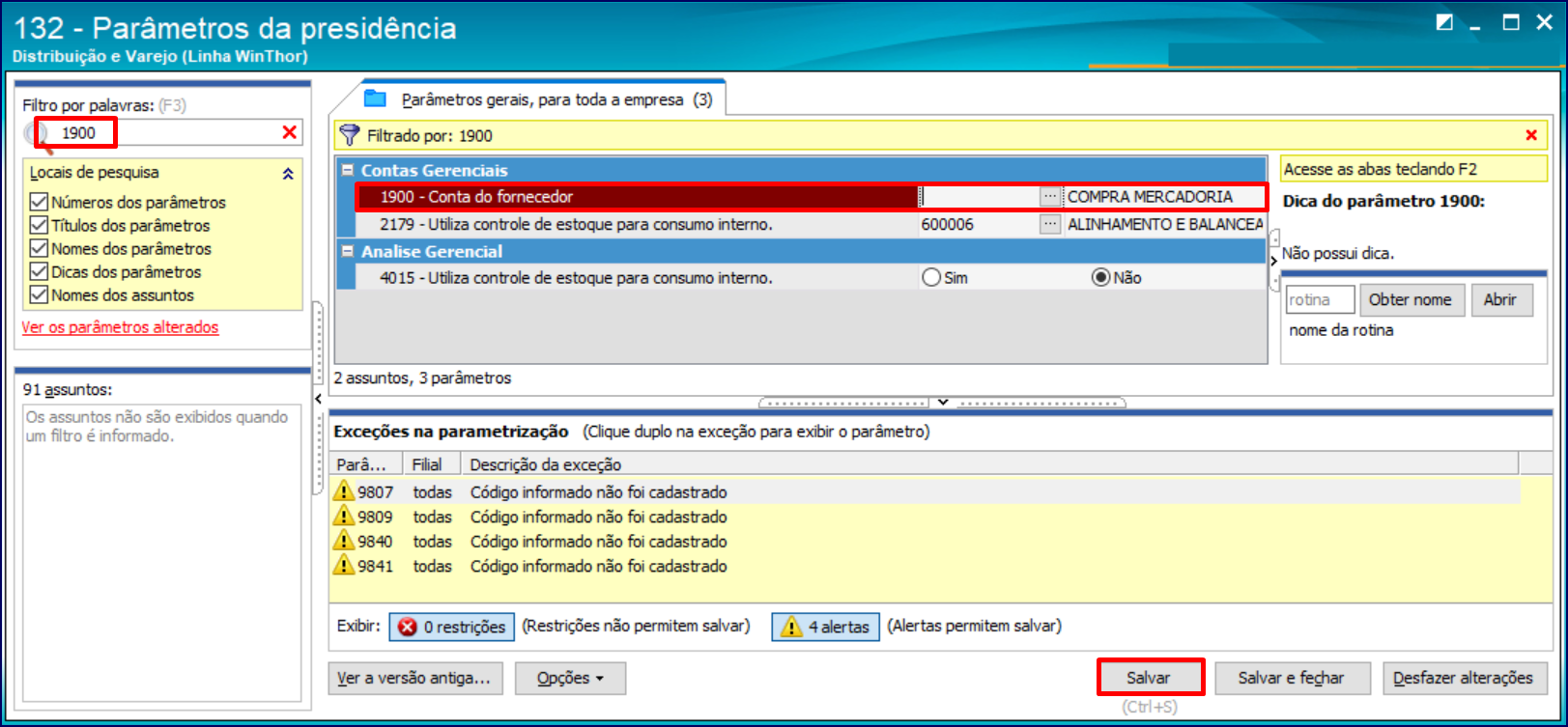Click the 'Parâ...' column header
Screen dimensions: 1568x727
(x=366, y=464)
